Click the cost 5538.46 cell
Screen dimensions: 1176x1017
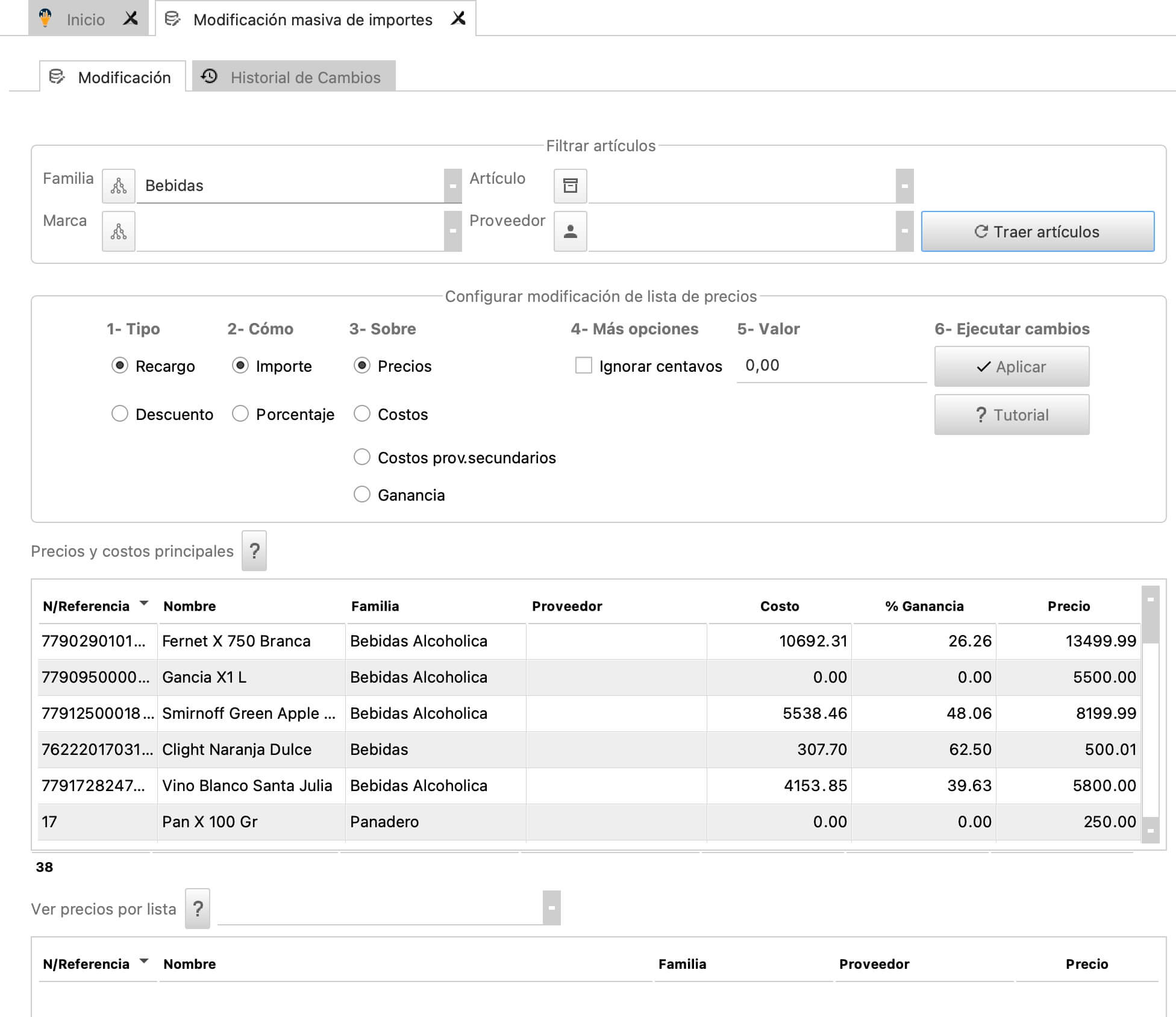click(780, 713)
